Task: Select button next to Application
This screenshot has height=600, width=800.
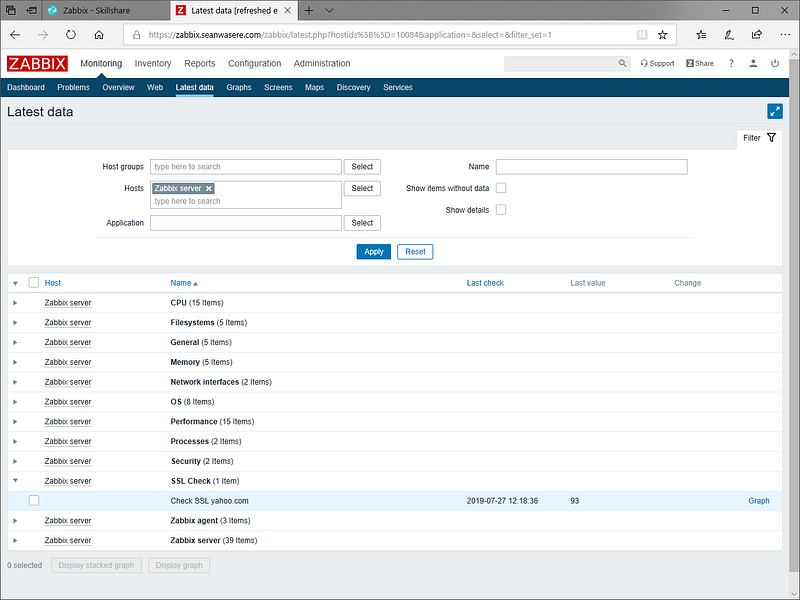Action: coord(362,223)
